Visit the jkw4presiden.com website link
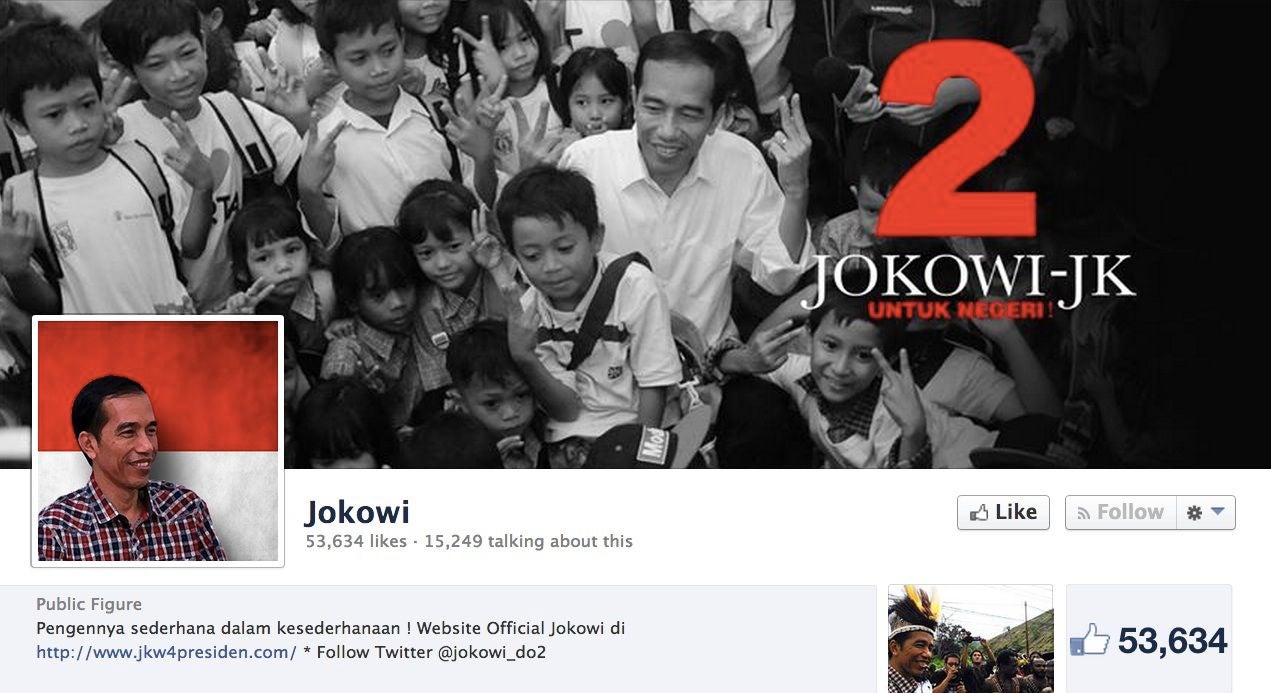This screenshot has height=693, width=1271. point(166,652)
